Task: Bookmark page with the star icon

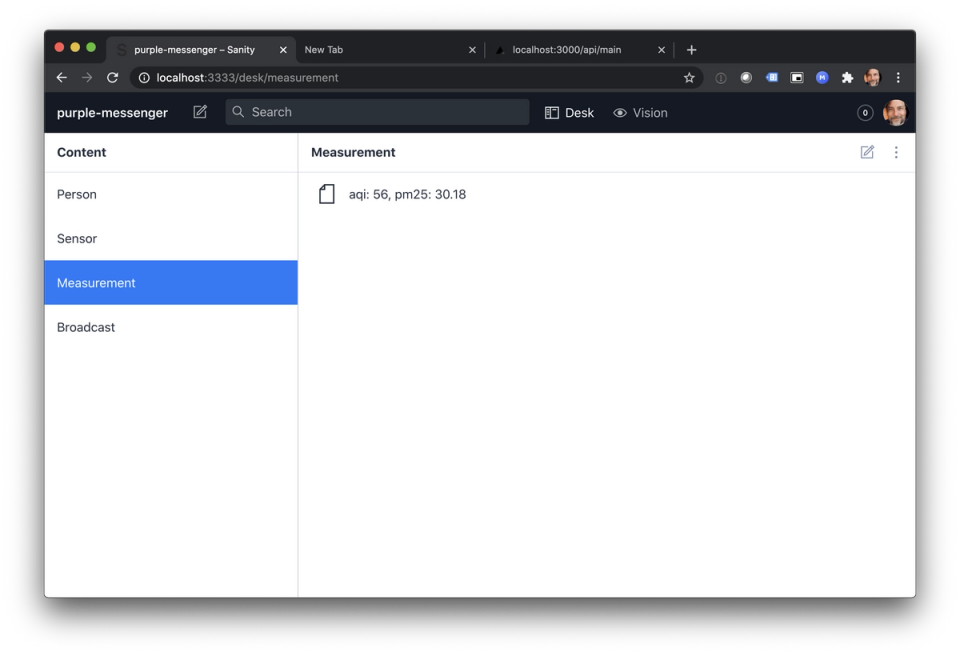Action: pyautogui.click(x=689, y=78)
